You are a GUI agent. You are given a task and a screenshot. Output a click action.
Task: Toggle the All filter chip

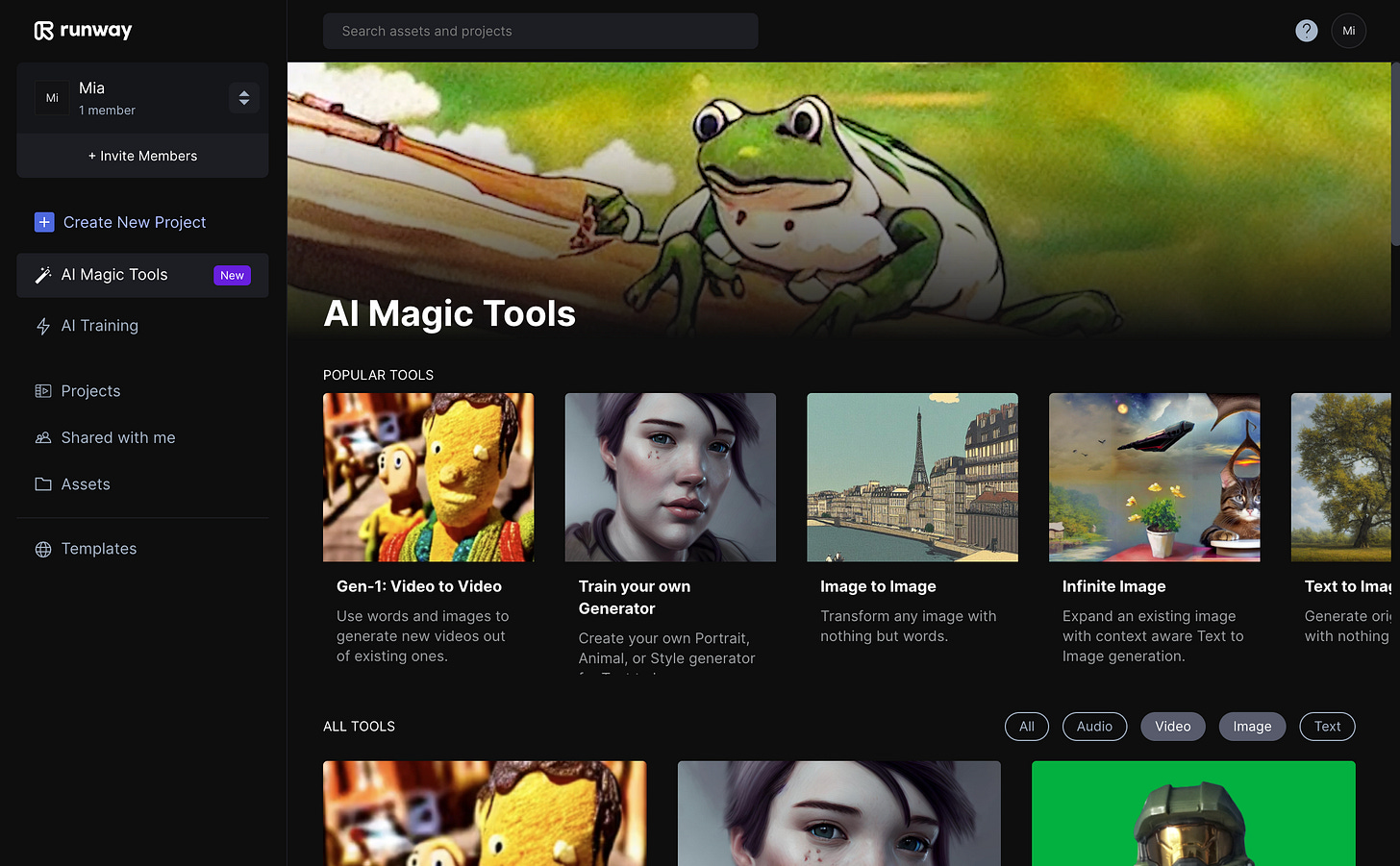(x=1027, y=727)
